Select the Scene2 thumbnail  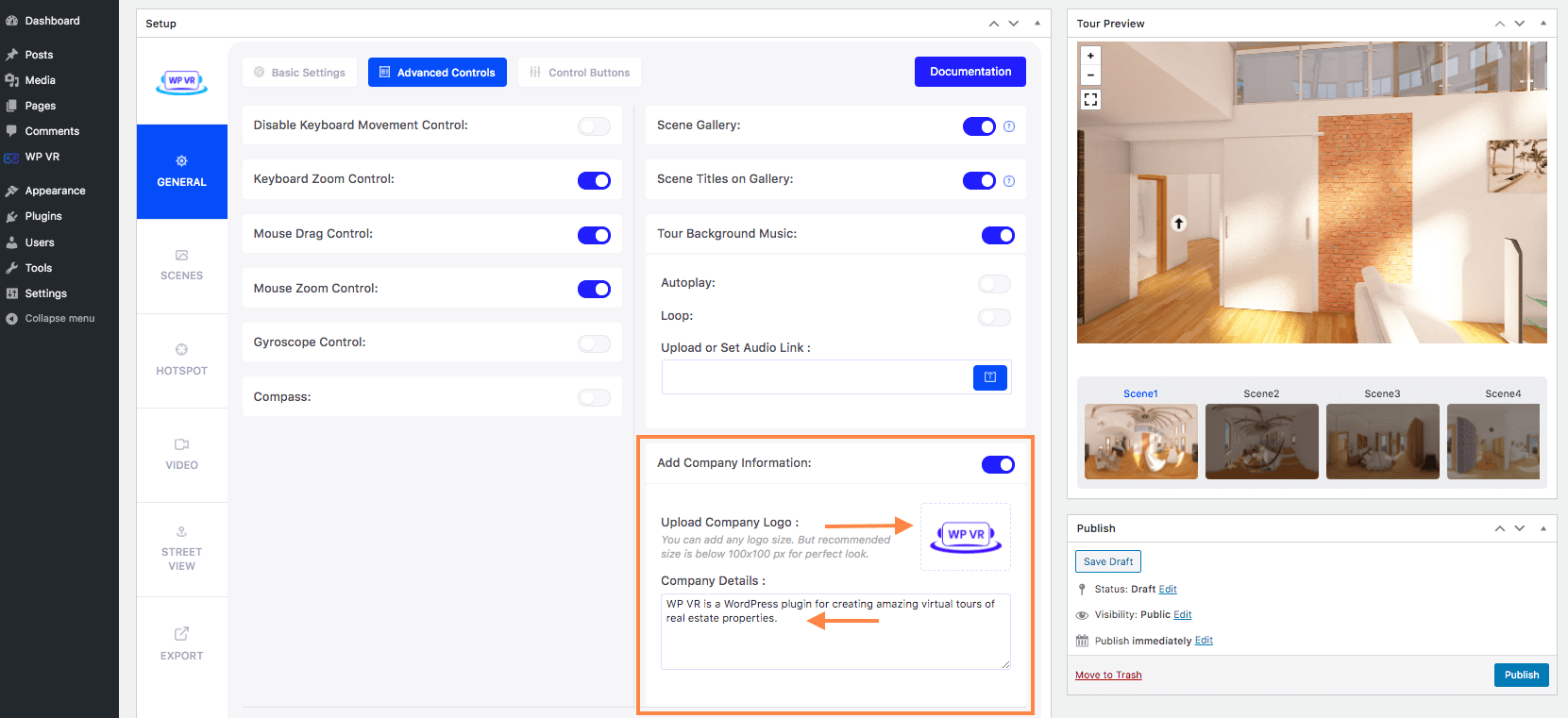(x=1261, y=441)
